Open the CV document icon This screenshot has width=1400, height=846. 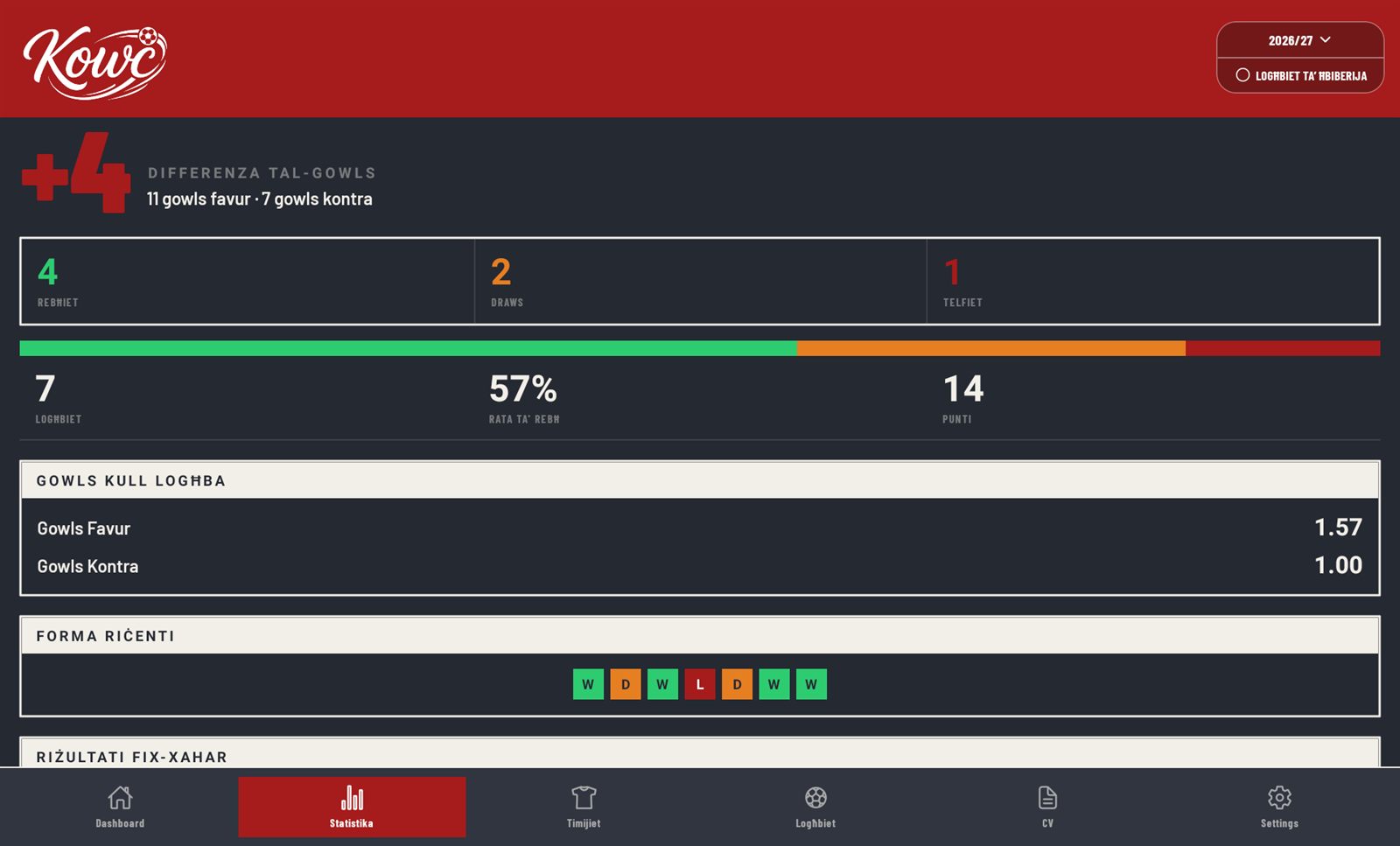(x=1047, y=798)
